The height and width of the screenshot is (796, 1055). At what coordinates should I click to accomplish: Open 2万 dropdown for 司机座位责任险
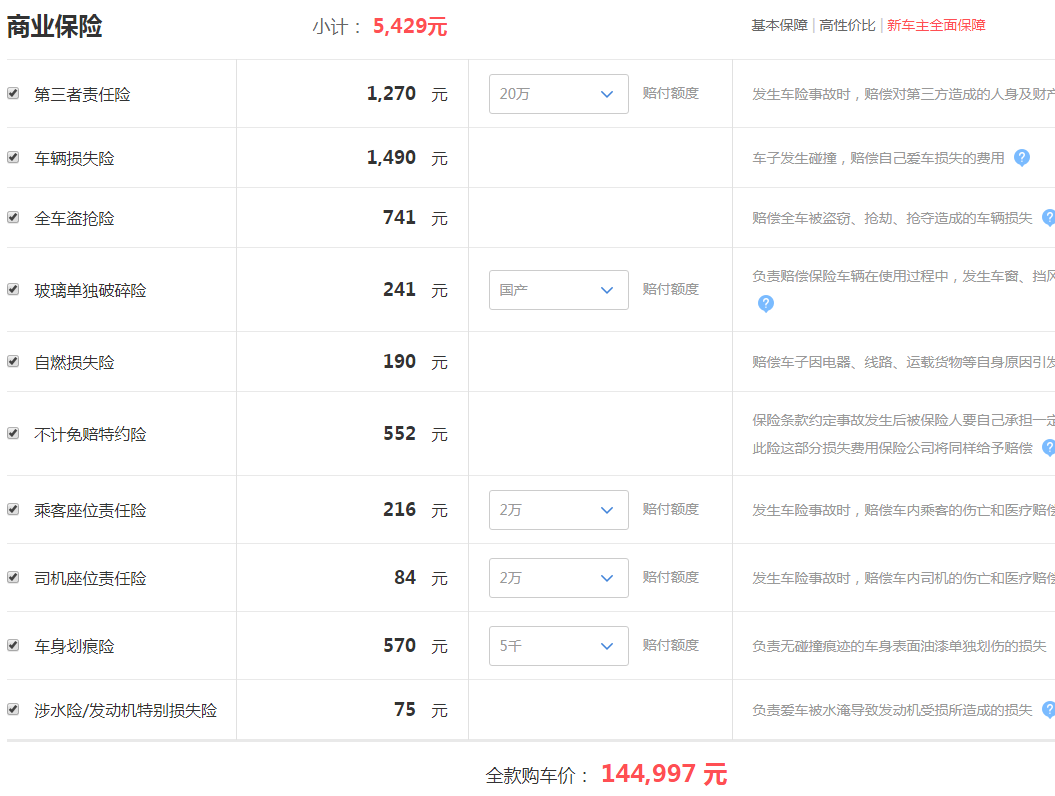coord(558,578)
